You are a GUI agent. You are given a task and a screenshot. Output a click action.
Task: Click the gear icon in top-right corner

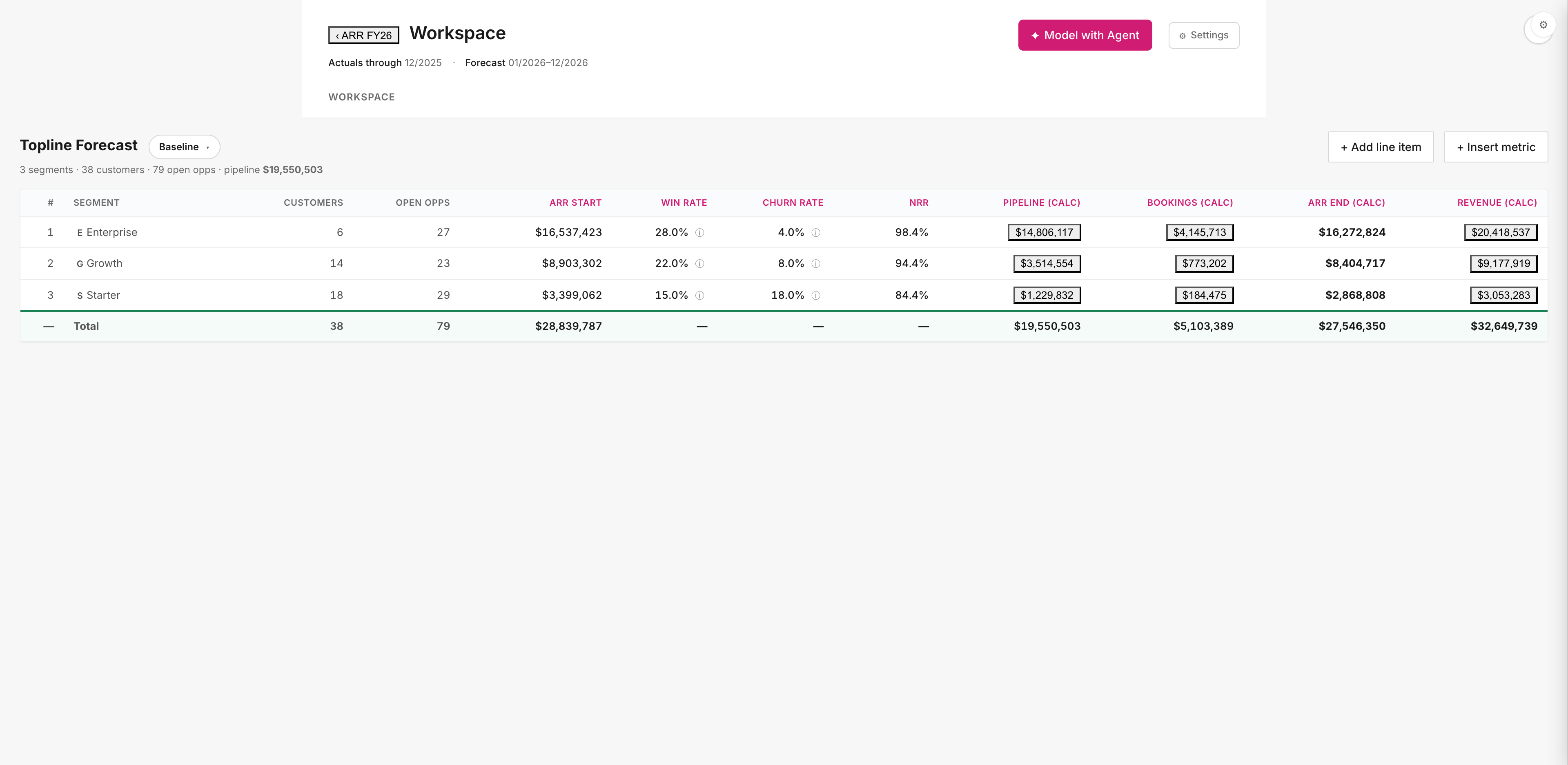point(1543,25)
